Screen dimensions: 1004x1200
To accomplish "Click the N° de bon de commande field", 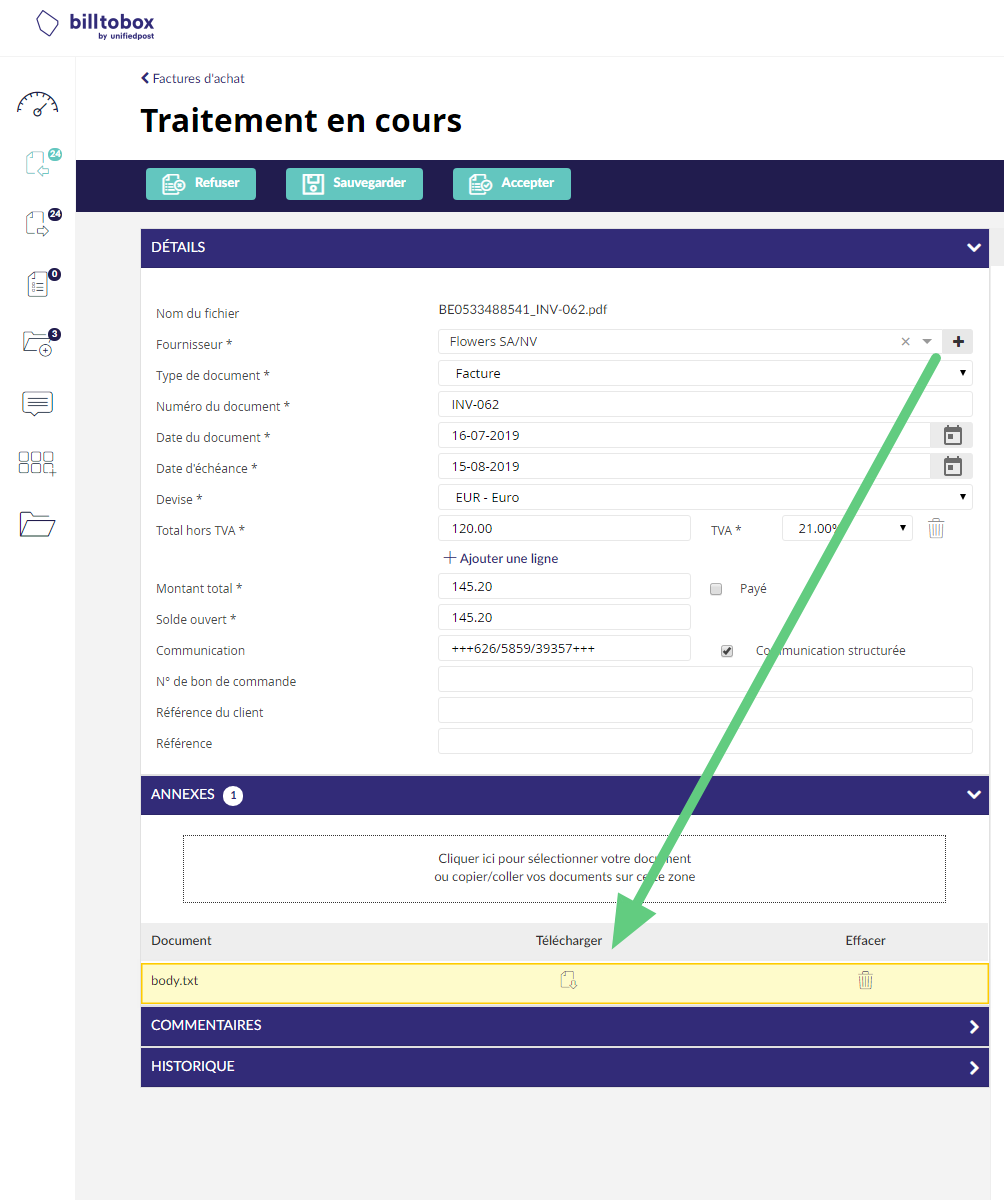I will (x=705, y=679).
